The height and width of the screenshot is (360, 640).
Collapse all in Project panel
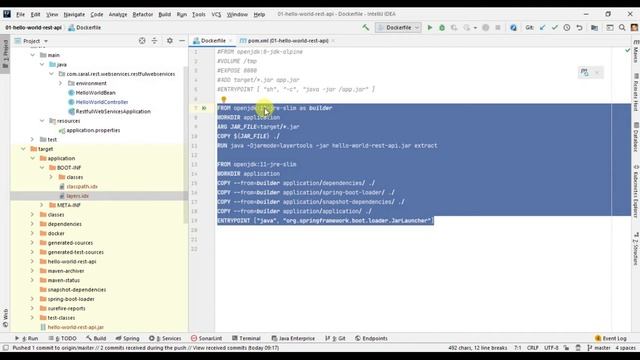[154, 41]
